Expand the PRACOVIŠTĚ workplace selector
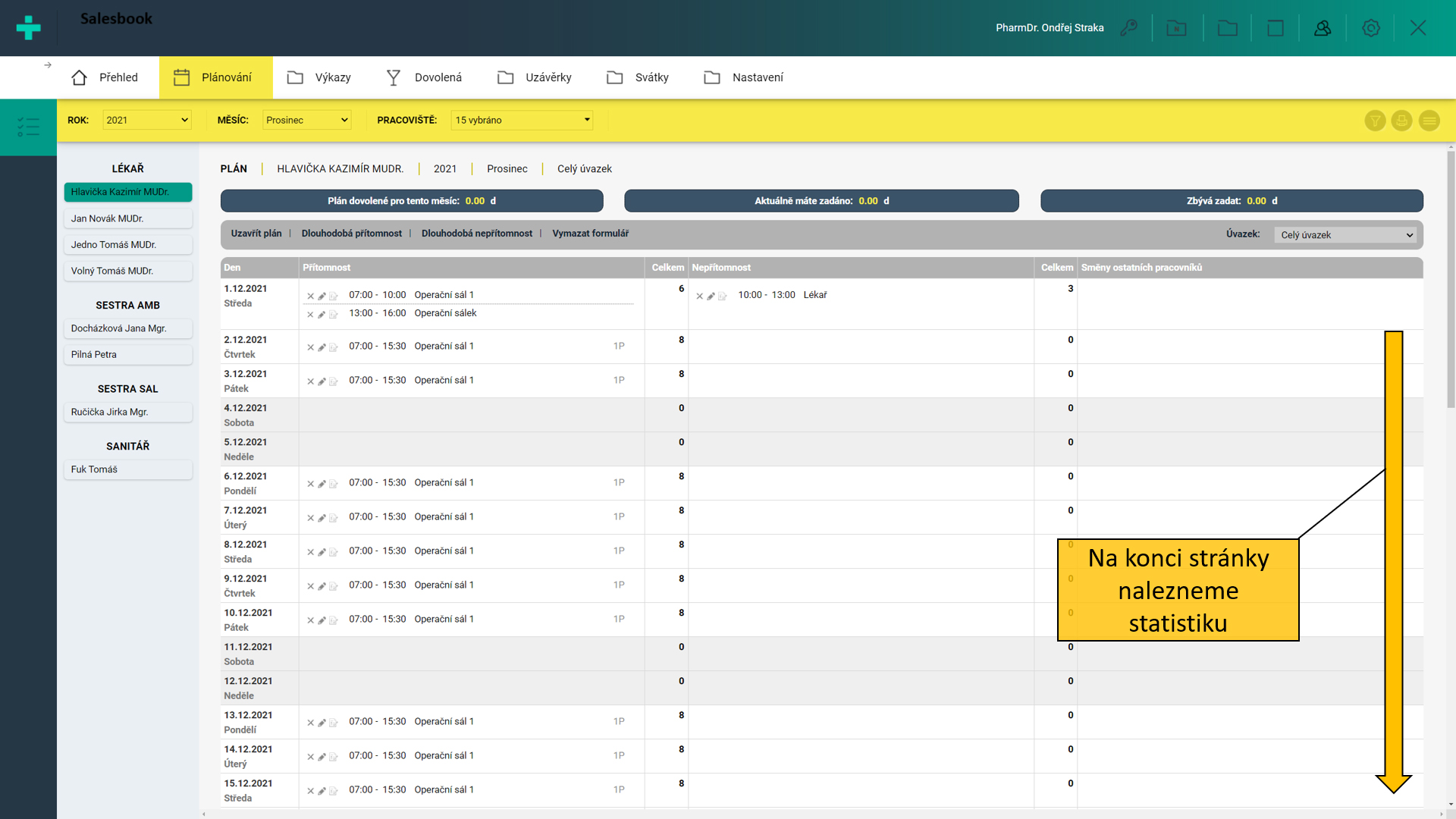This screenshot has width=1456, height=819. click(x=522, y=120)
